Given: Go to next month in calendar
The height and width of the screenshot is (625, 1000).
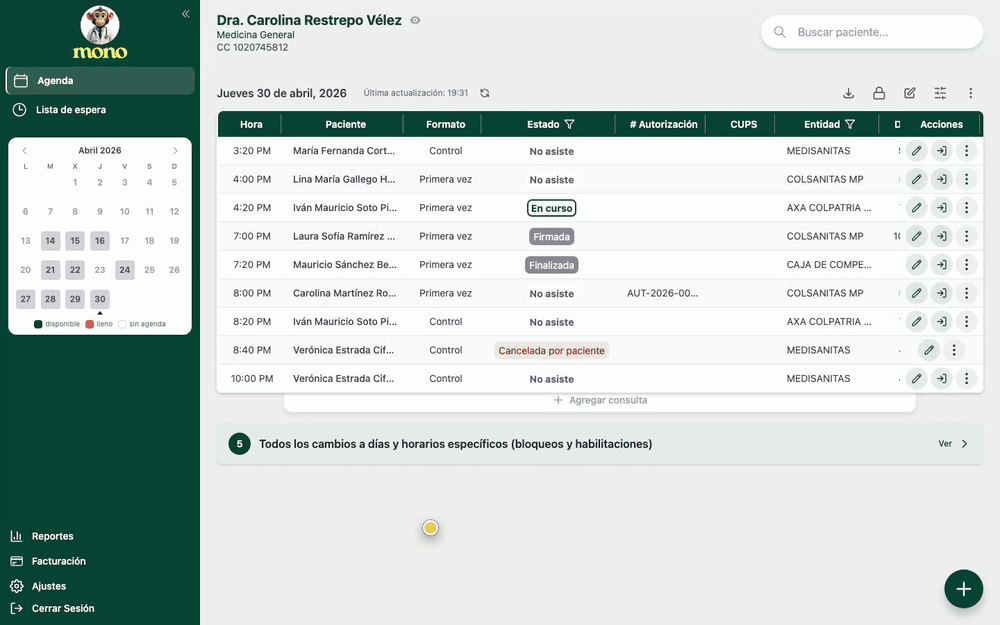Looking at the screenshot, I should (x=175, y=151).
